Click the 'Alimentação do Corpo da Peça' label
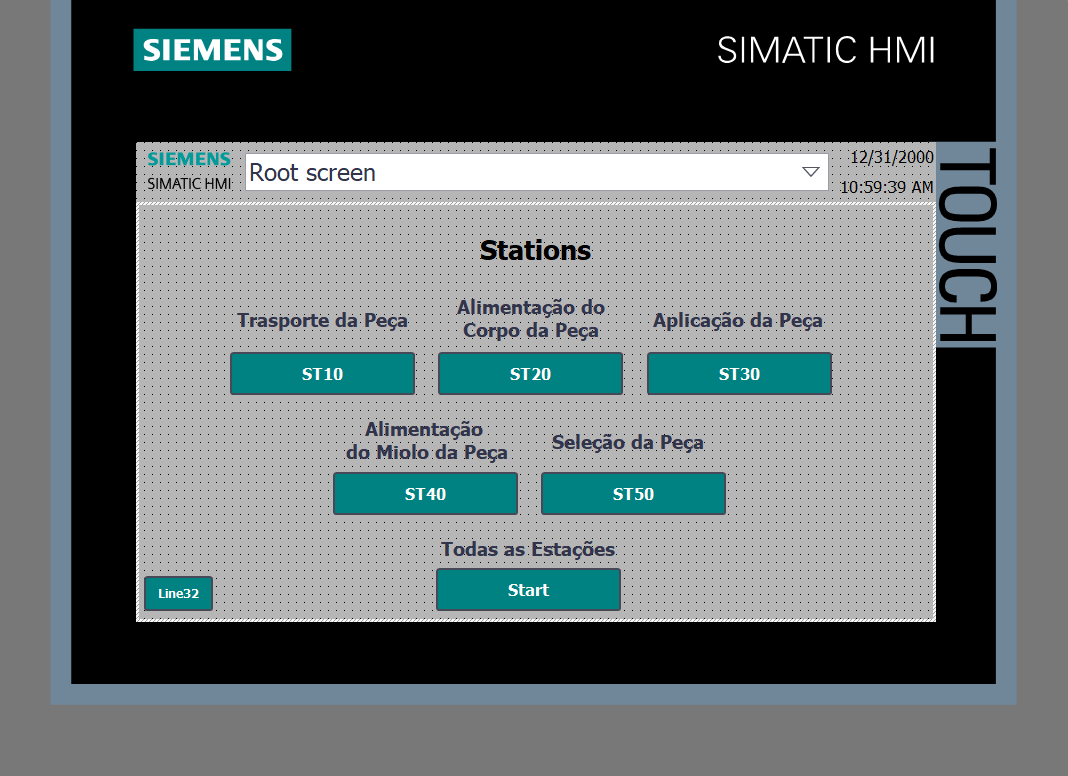The width and height of the screenshot is (1068, 776). click(531, 319)
